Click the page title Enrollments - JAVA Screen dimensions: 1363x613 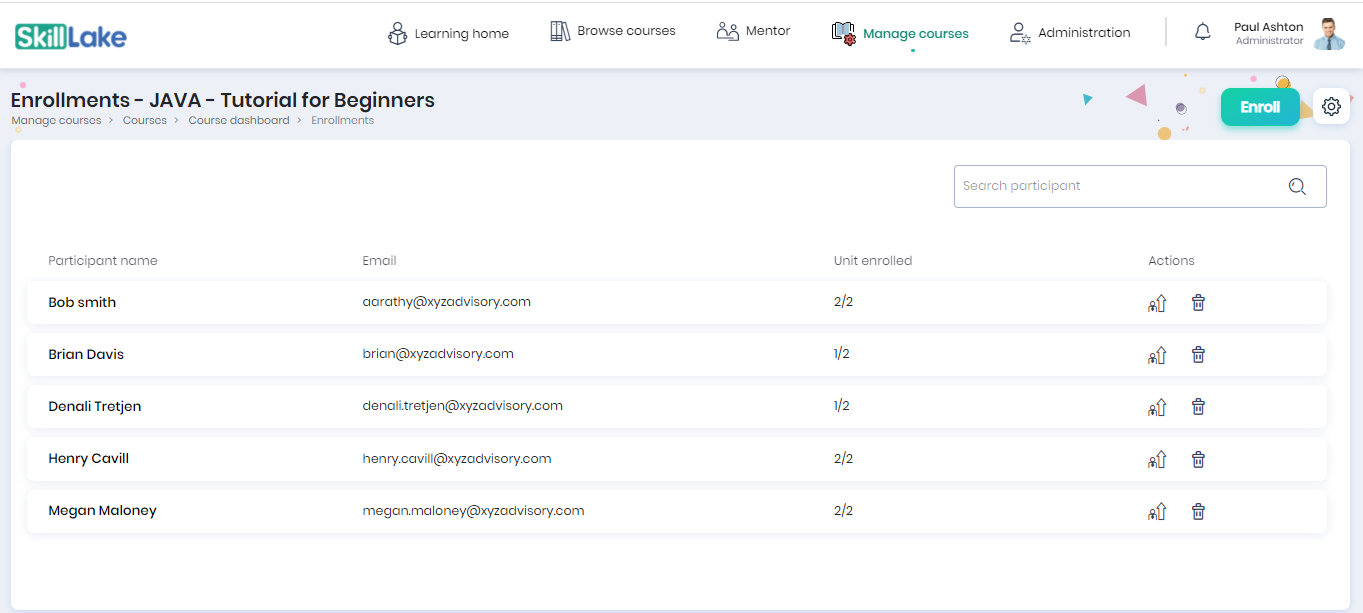(x=223, y=100)
